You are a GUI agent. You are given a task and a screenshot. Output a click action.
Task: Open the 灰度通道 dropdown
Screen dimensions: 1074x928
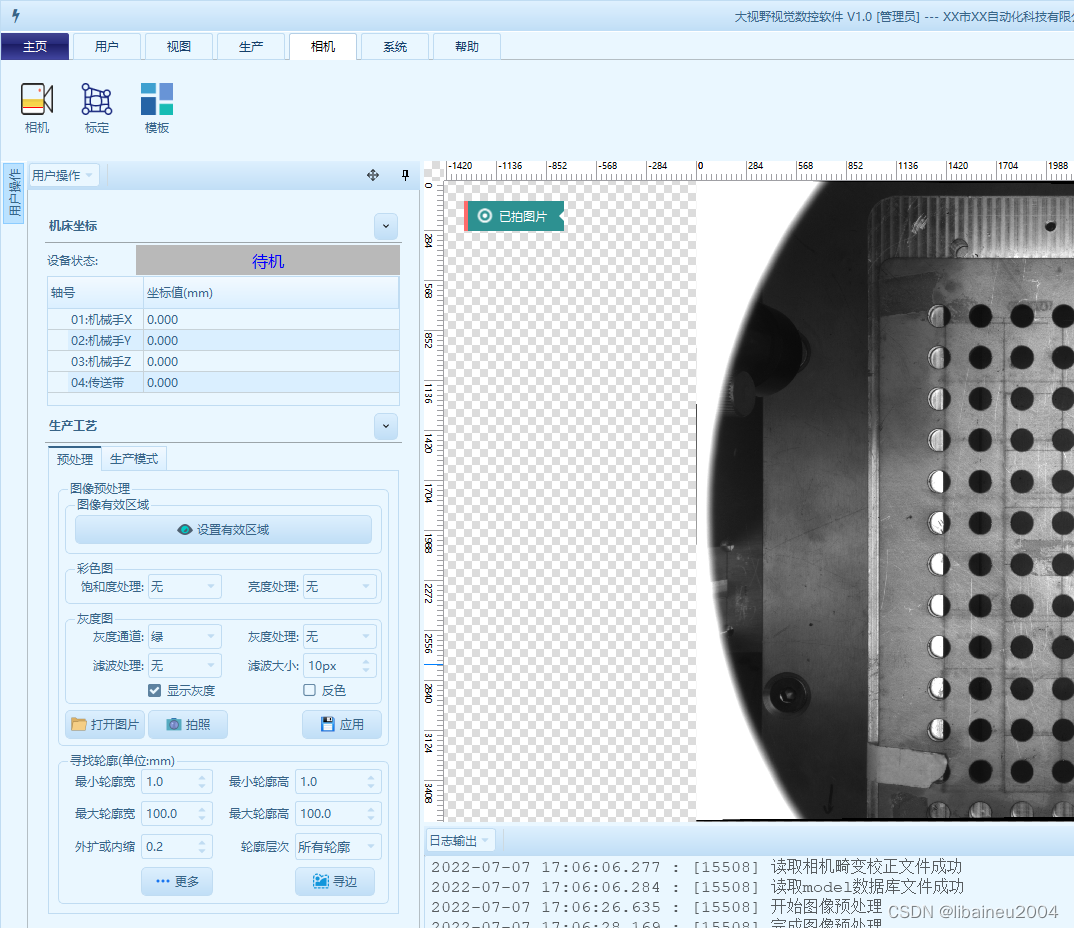184,636
